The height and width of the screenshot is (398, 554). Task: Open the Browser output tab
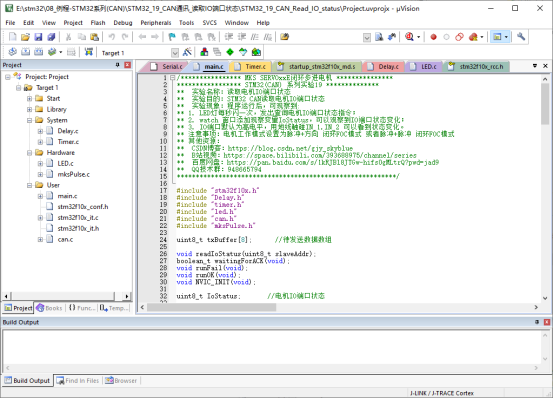tap(121, 381)
